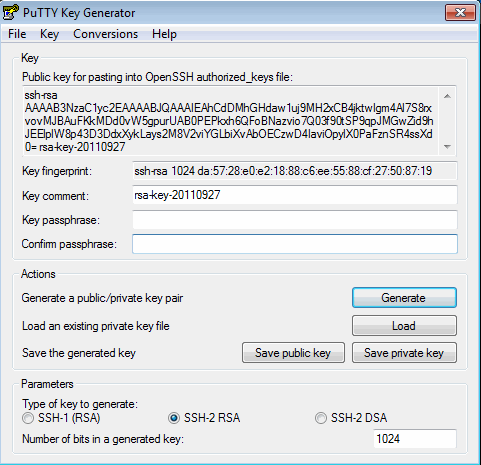Click the Generate button
The width and height of the screenshot is (481, 465).
click(404, 298)
